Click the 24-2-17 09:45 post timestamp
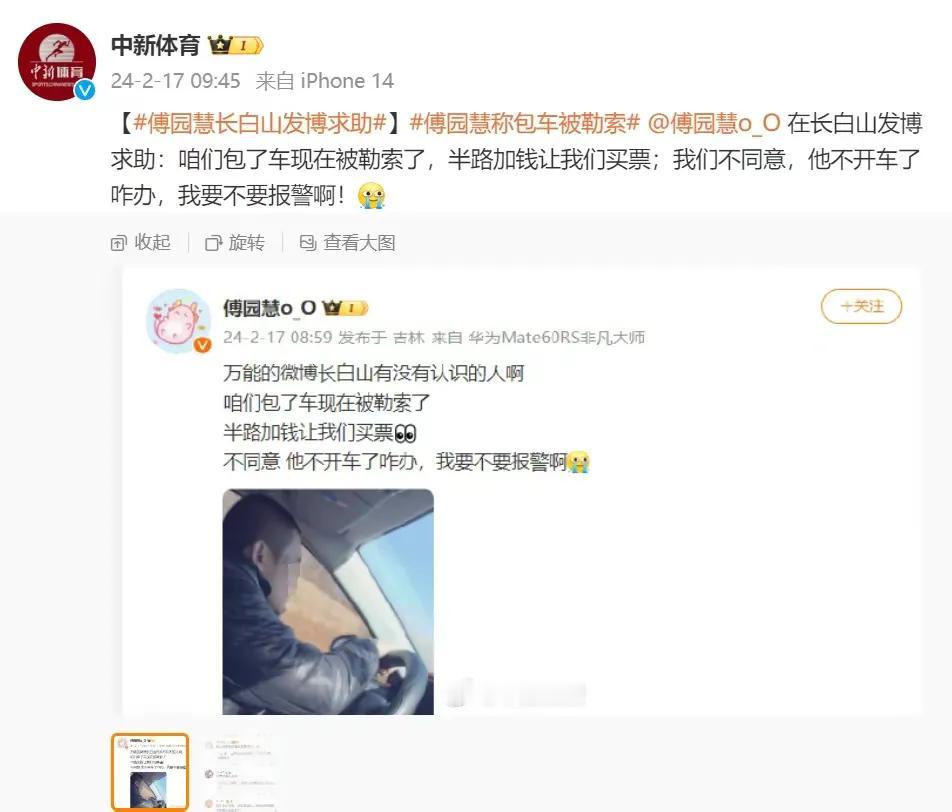Screen dimensions: 952x812 tap(175, 81)
